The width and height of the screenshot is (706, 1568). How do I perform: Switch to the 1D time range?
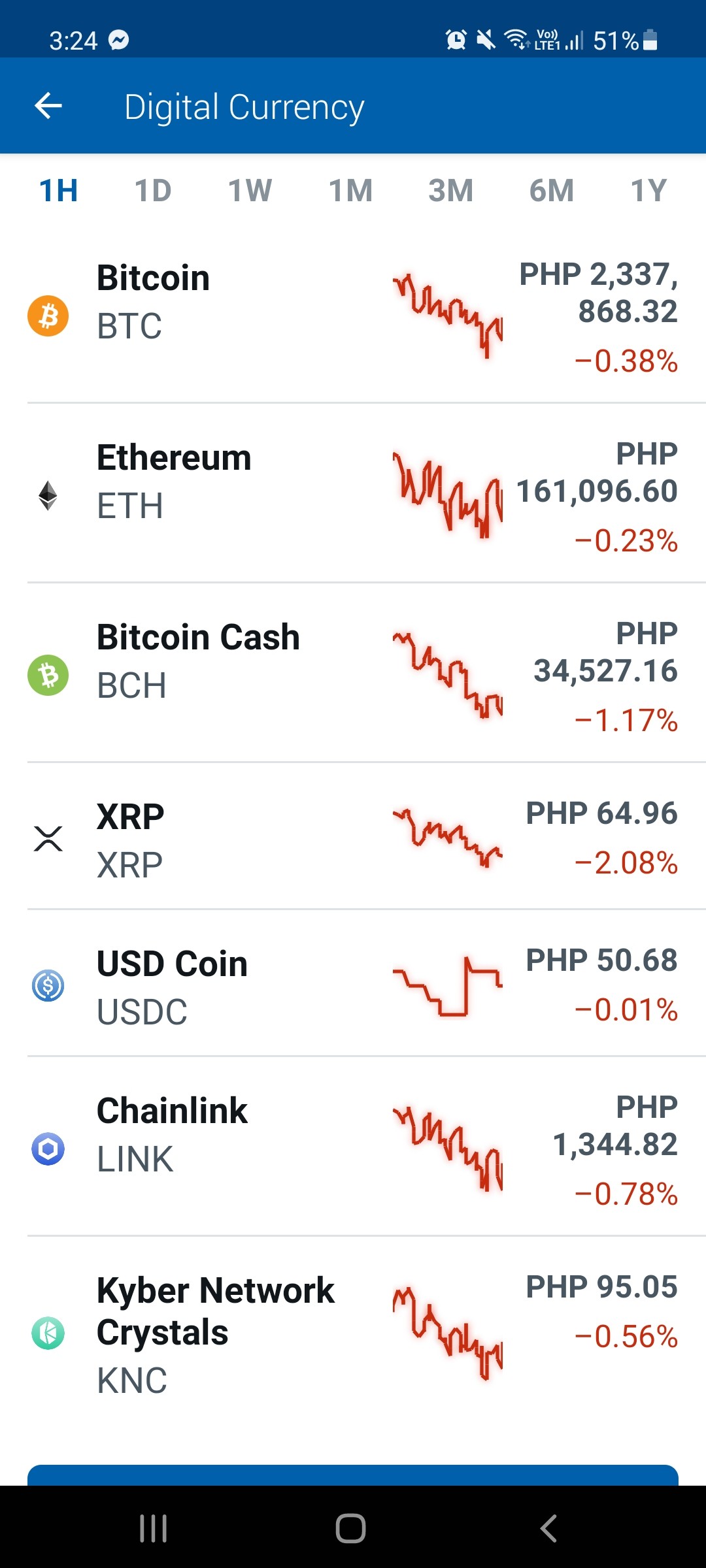coord(153,191)
